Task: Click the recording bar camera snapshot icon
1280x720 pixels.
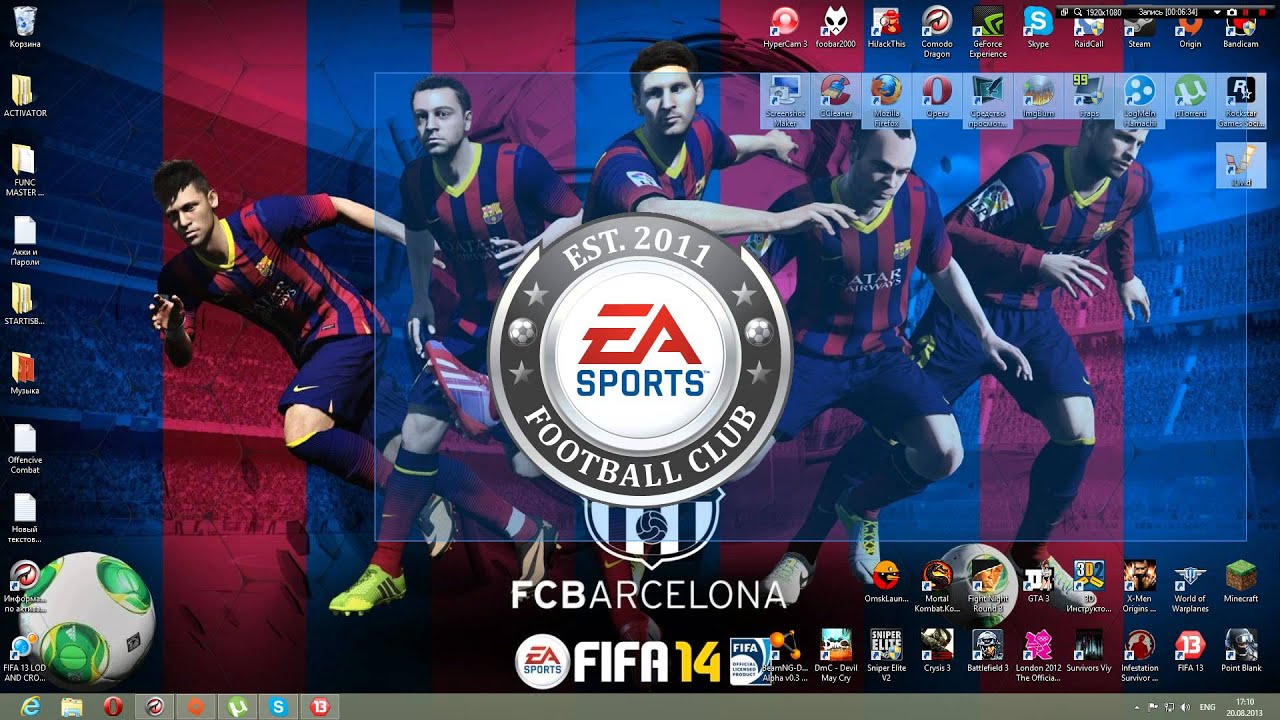Action: coord(1232,11)
